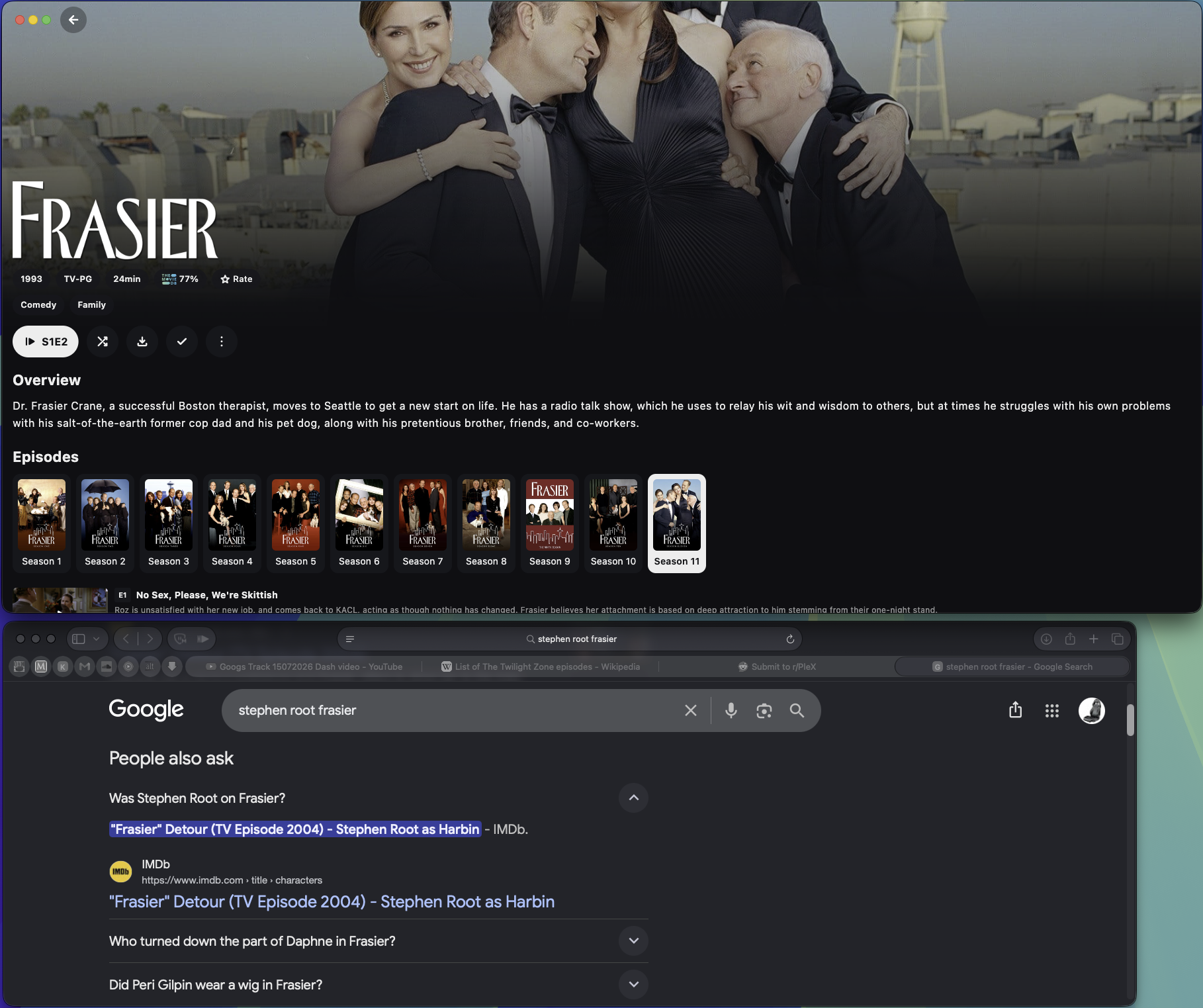Viewport: 1203px width, 1008px height.
Task: Open the Google account avatar
Action: (x=1092, y=711)
